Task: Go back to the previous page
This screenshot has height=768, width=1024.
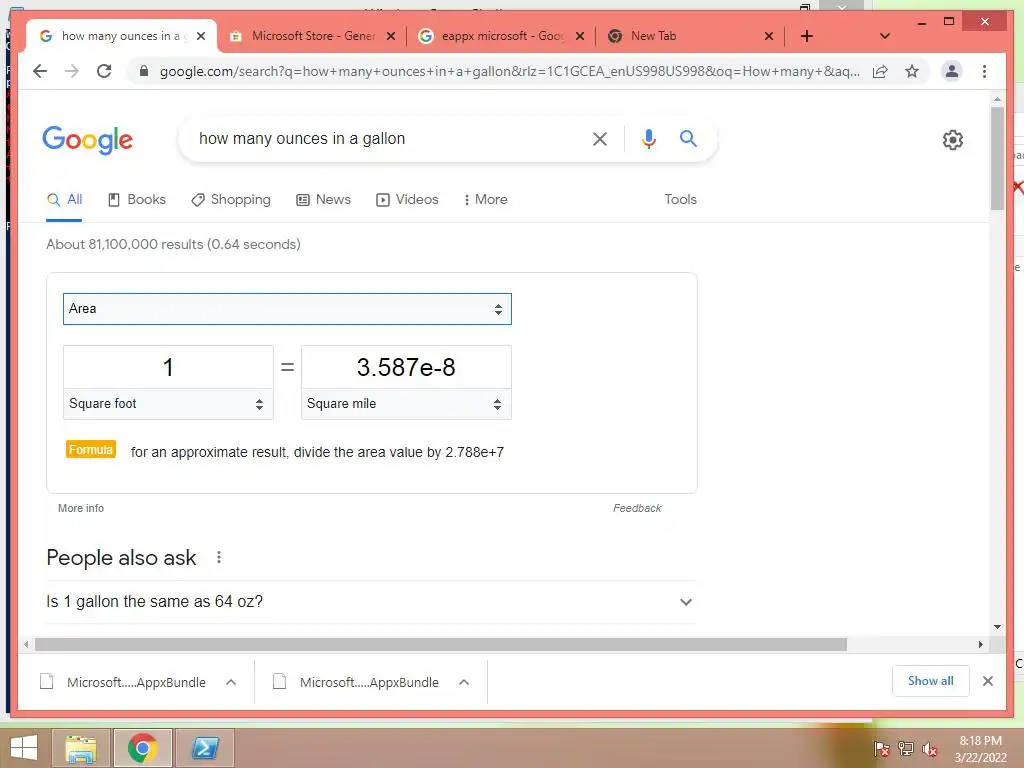Action: click(x=40, y=71)
